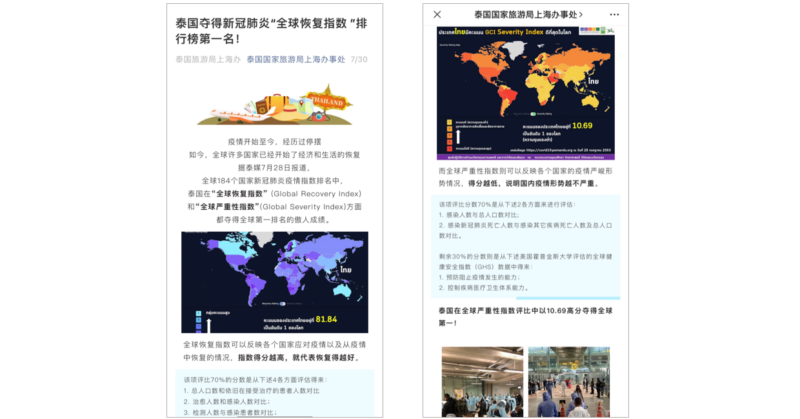This screenshot has height=419, width=800.
Task: Select the line 都夺得全球第一排名的傲人成绩
Action: tap(274, 219)
